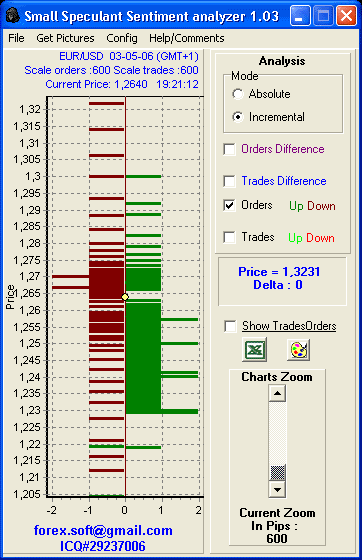Minimize the Sentiment analyzer window

point(300,16)
